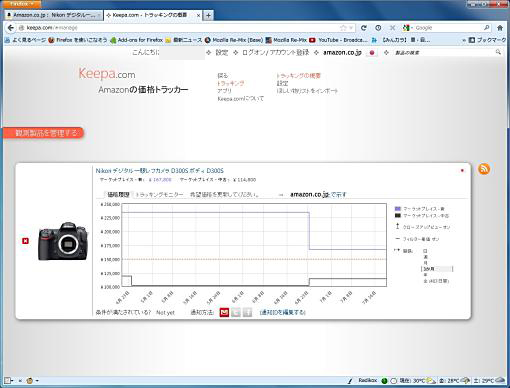Image resolution: width=510 pixels, height=388 pixels.
Task: Open Keepa.comについて link
Action: (240, 99)
